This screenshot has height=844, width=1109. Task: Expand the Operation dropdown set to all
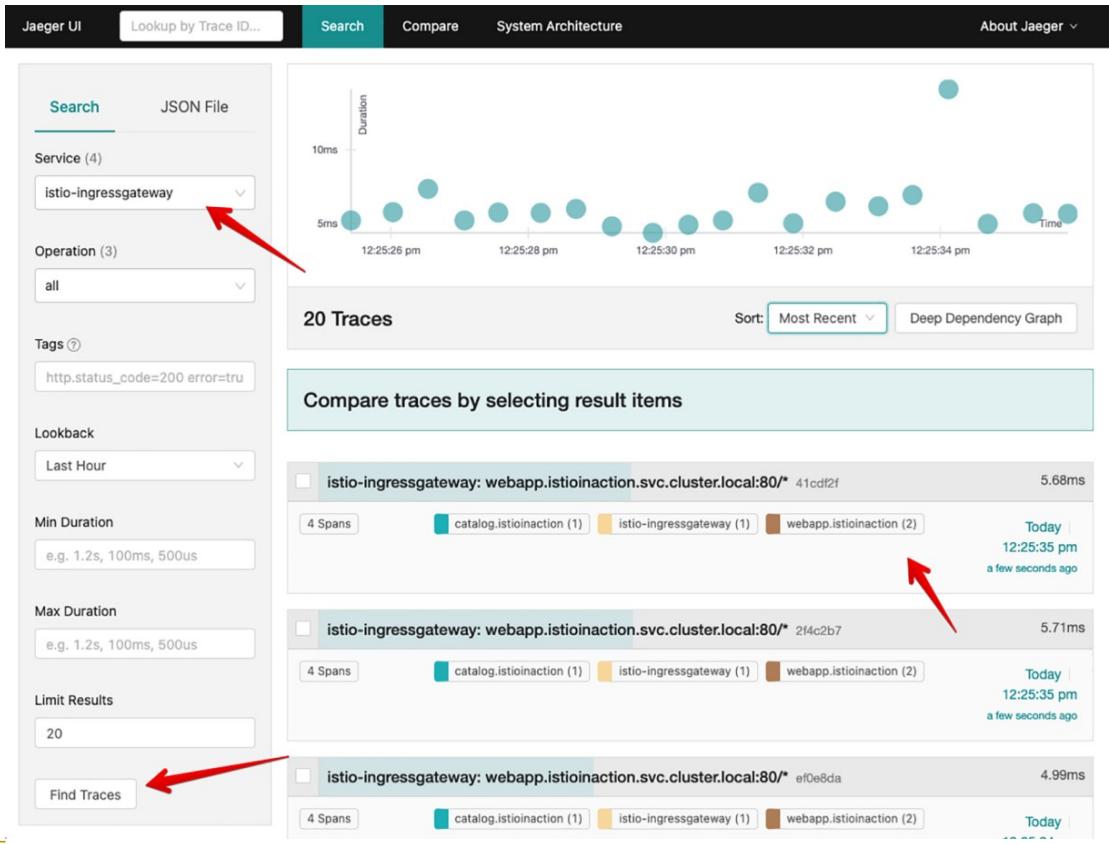[x=144, y=286]
